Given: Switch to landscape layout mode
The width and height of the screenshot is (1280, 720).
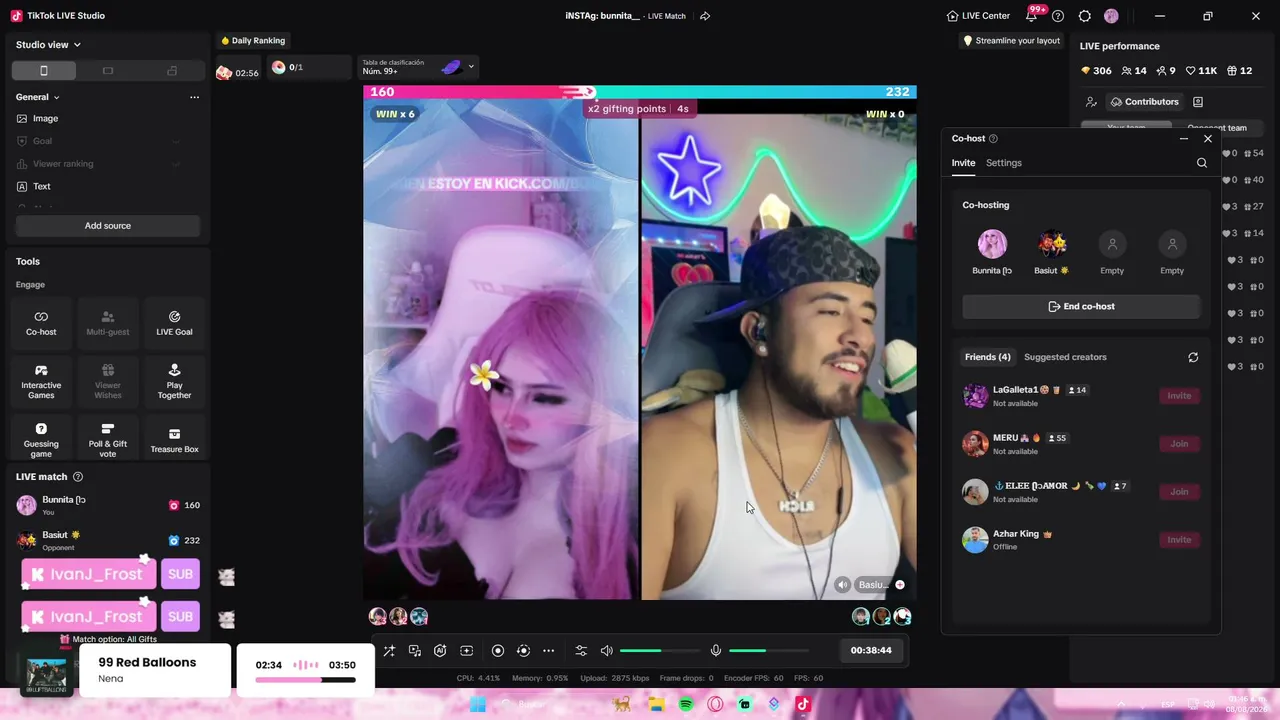Looking at the screenshot, I should (x=108, y=70).
